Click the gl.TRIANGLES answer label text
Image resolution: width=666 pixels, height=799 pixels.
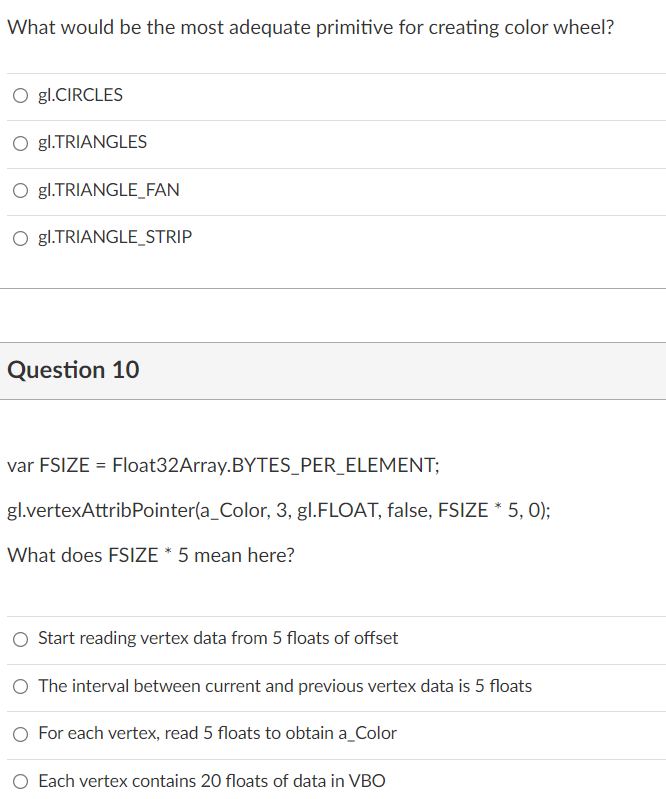pos(92,142)
